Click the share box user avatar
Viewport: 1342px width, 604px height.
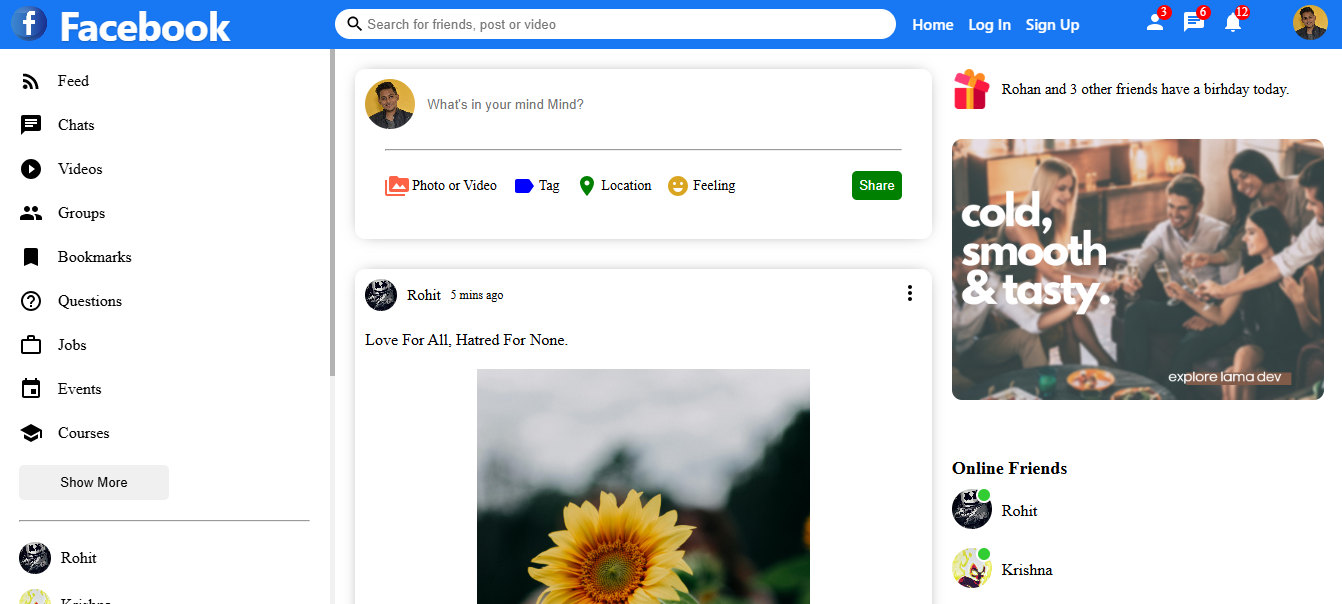point(390,104)
